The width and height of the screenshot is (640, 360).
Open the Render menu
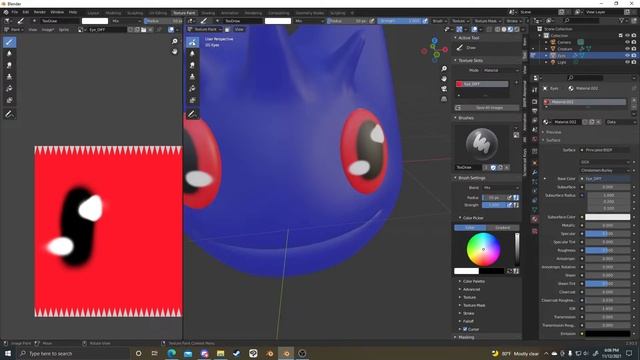[x=40, y=12]
